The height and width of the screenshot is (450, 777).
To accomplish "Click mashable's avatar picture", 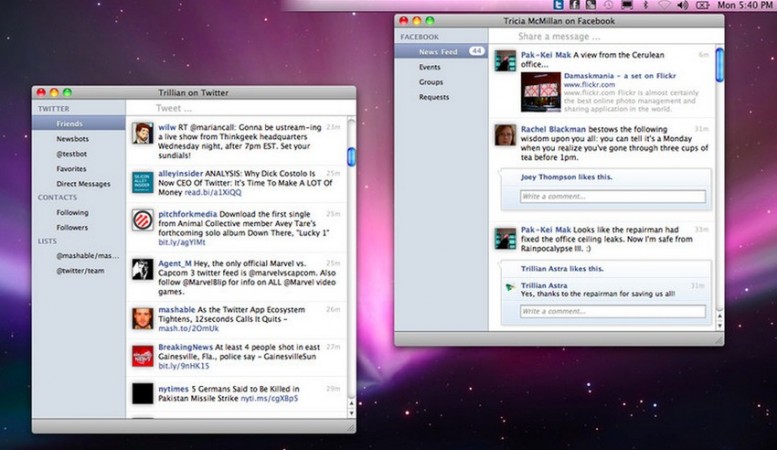I will 142,319.
